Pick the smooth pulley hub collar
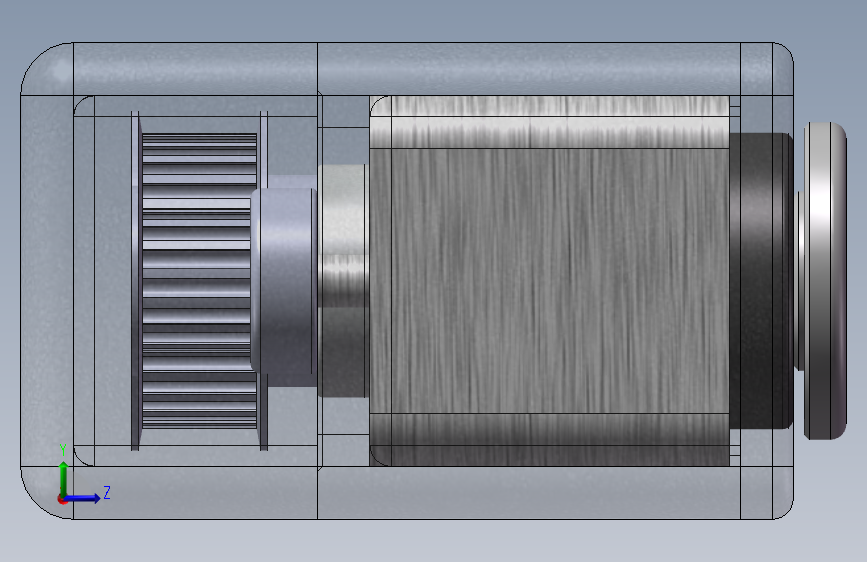Screen dimensions: 867x562 (x=283, y=280)
